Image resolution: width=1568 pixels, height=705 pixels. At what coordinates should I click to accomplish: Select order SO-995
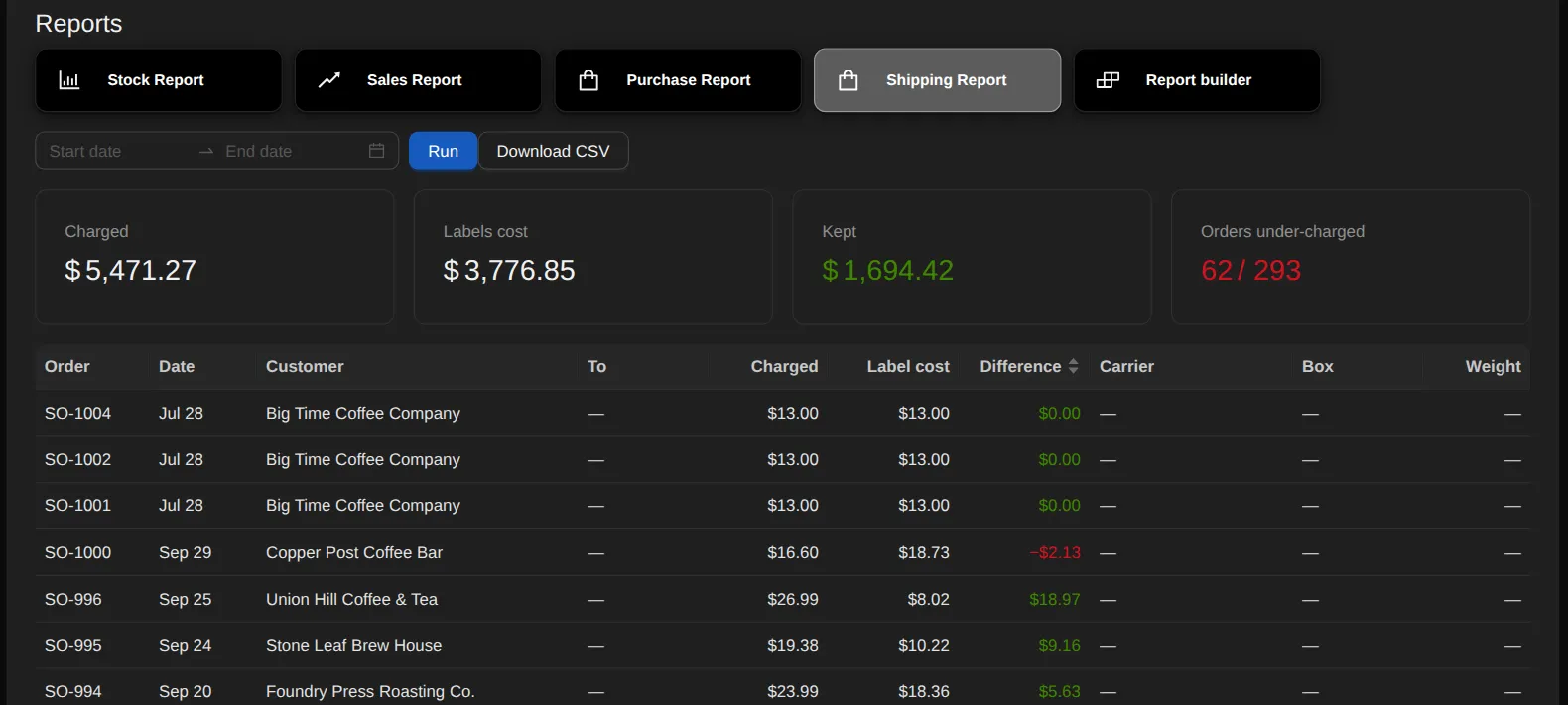pos(72,645)
